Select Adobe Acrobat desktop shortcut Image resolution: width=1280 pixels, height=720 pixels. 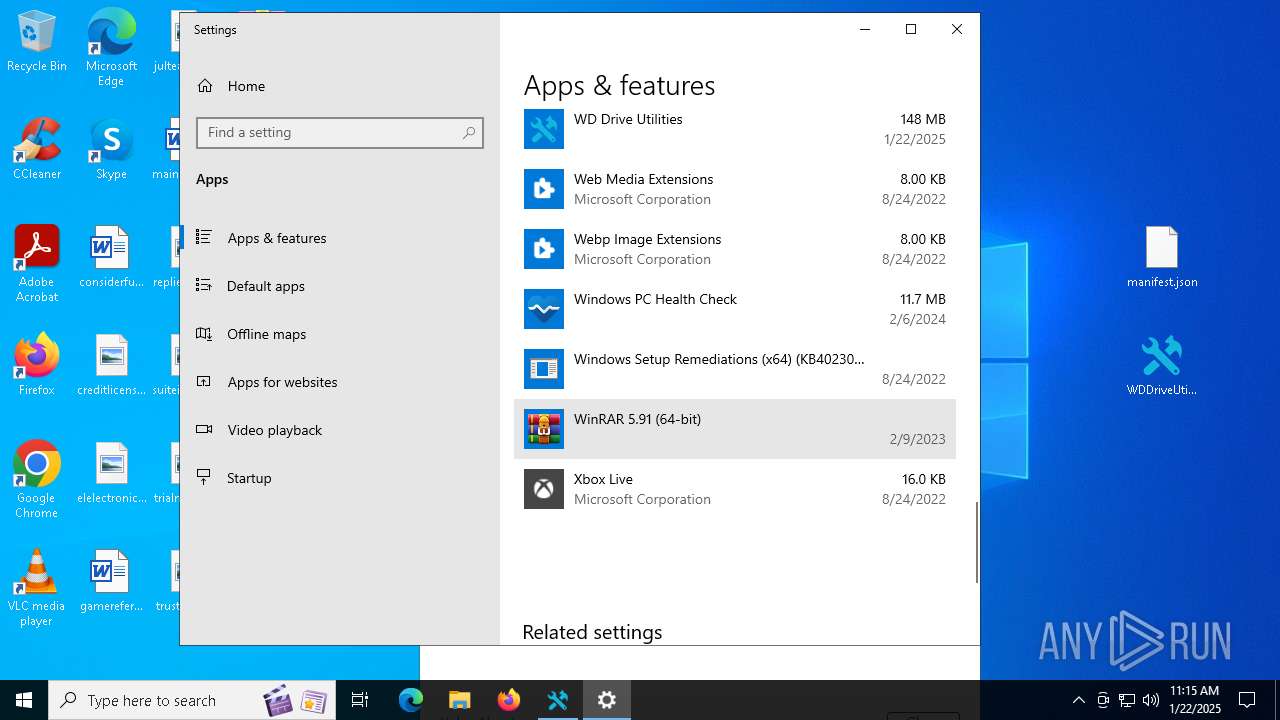(x=37, y=264)
